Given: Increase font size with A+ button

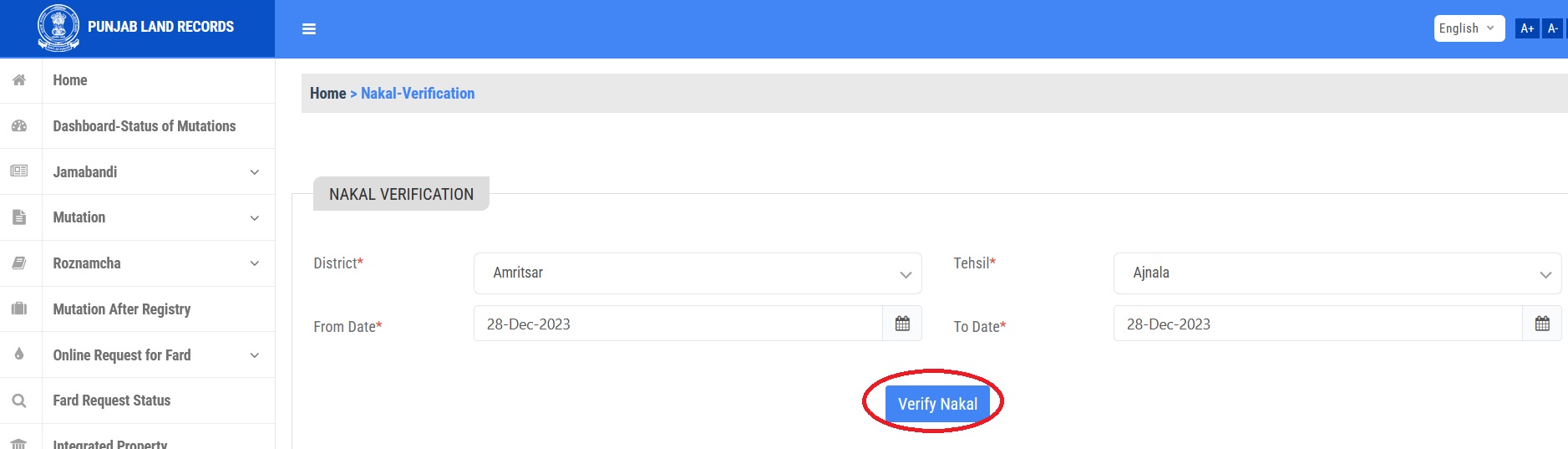Looking at the screenshot, I should [1527, 28].
